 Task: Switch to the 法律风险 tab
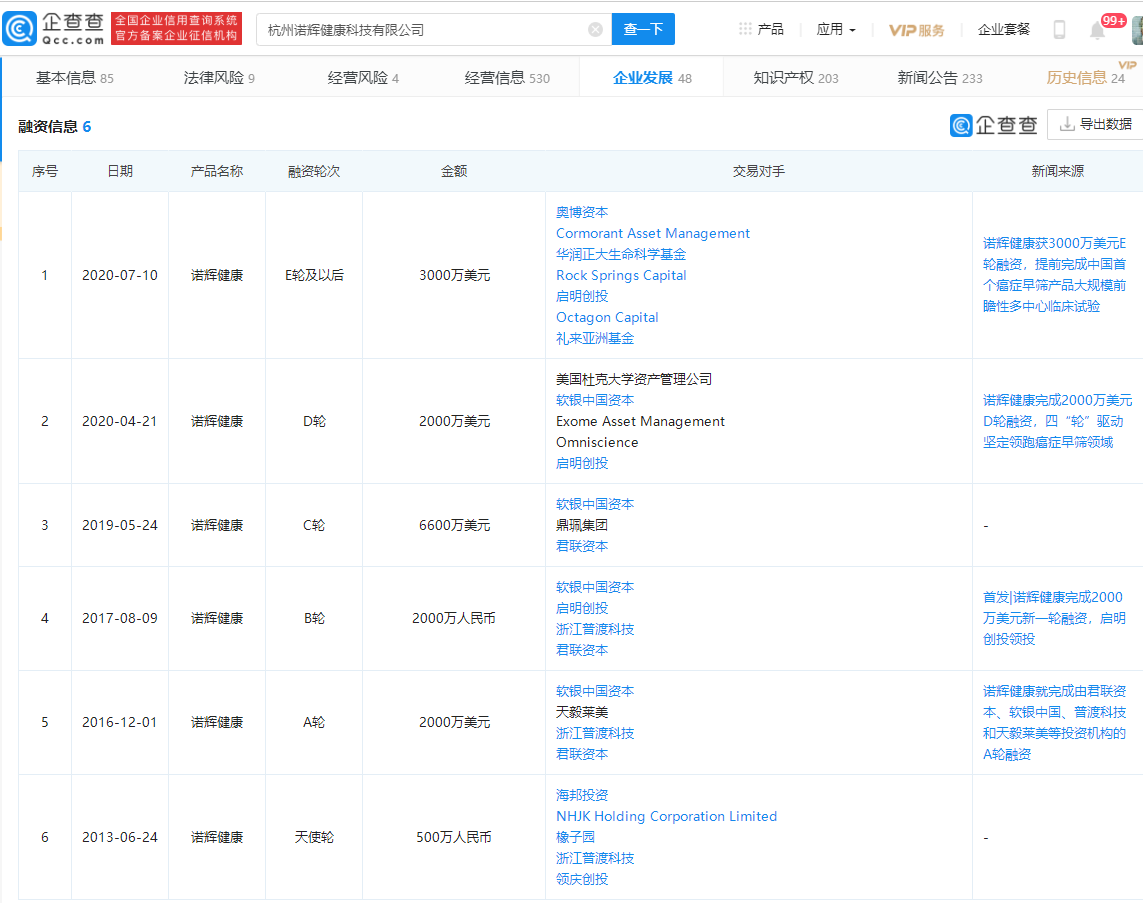[219, 78]
